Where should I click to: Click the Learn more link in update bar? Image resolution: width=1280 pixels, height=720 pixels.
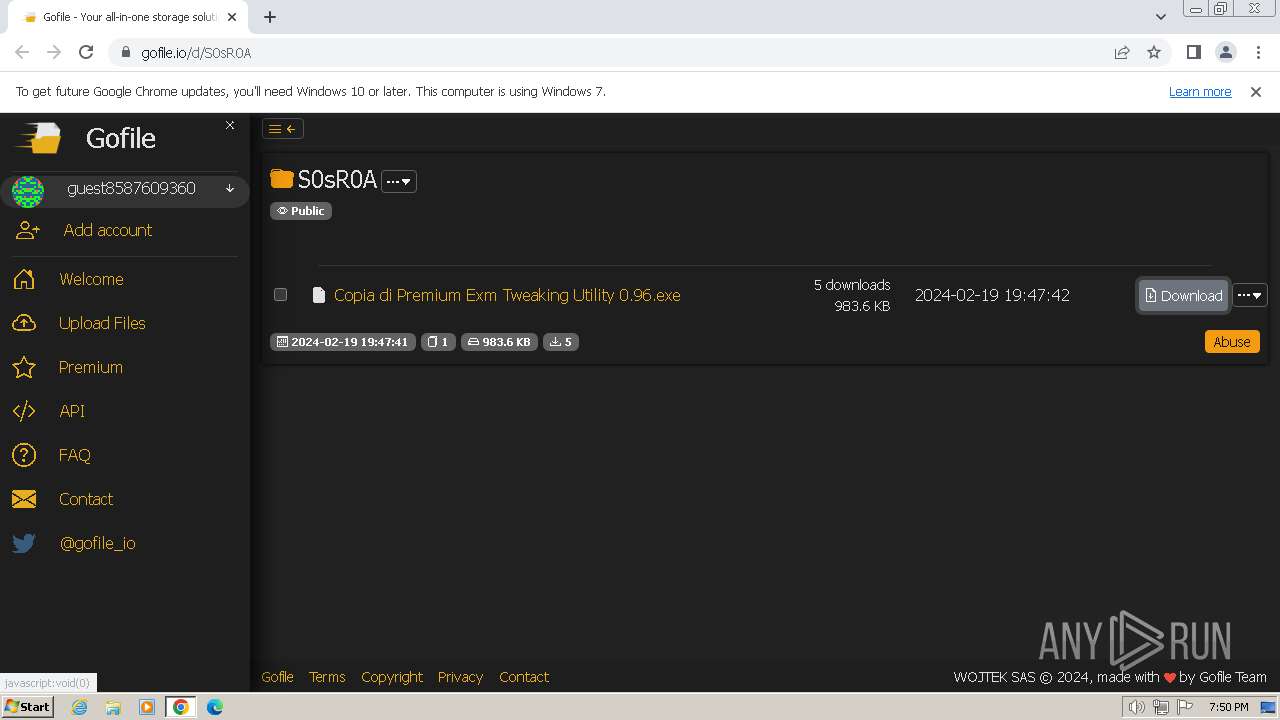[x=1200, y=91]
